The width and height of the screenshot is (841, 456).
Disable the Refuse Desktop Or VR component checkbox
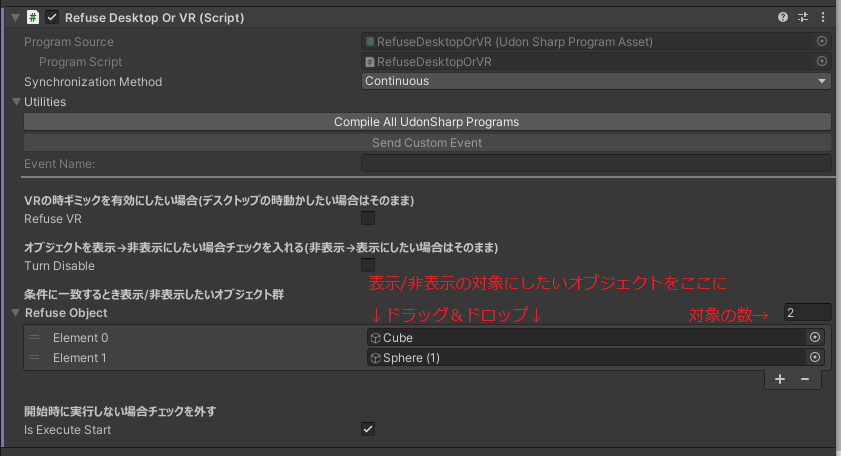(52, 17)
